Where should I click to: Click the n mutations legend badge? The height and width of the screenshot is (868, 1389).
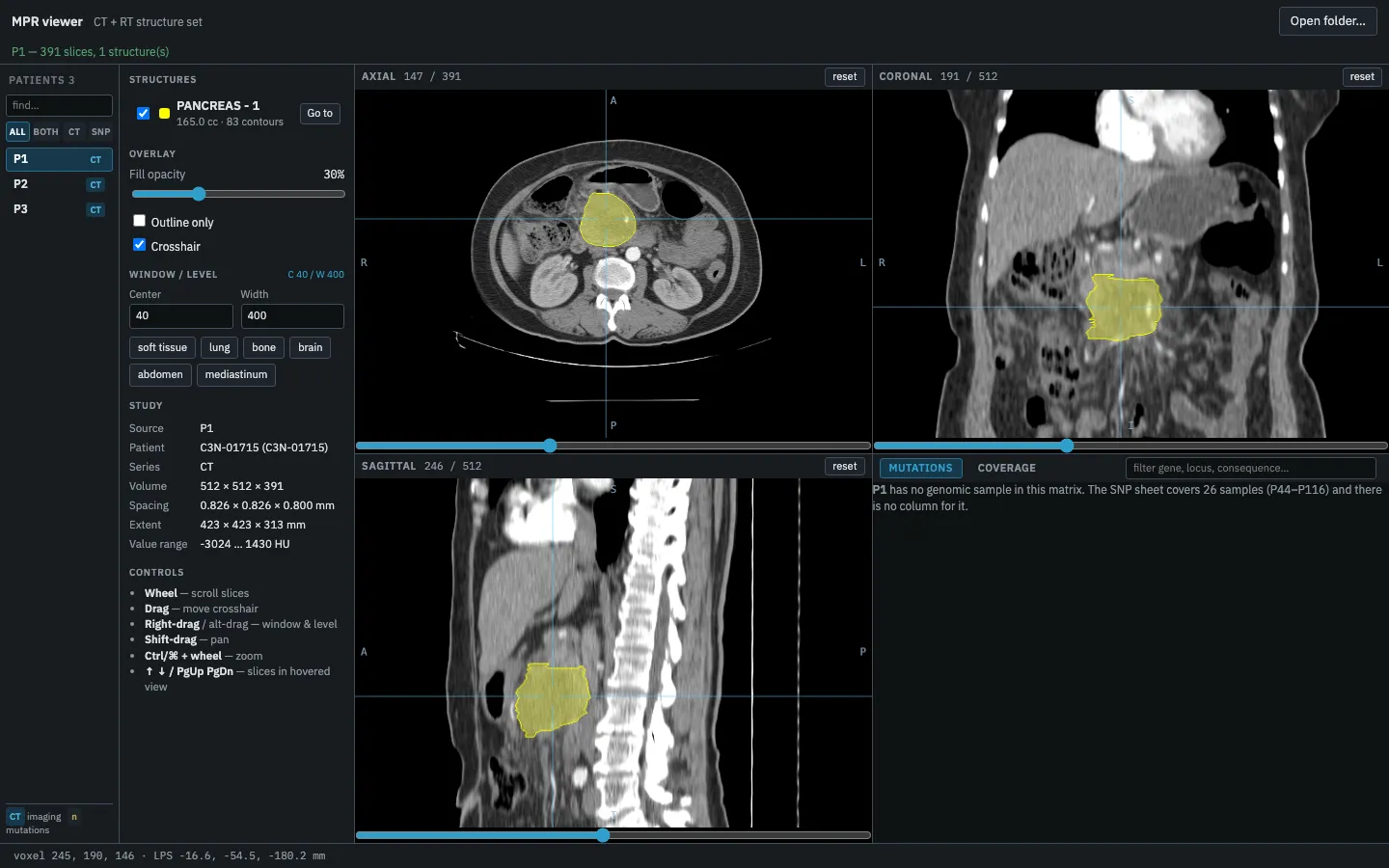coord(74,817)
